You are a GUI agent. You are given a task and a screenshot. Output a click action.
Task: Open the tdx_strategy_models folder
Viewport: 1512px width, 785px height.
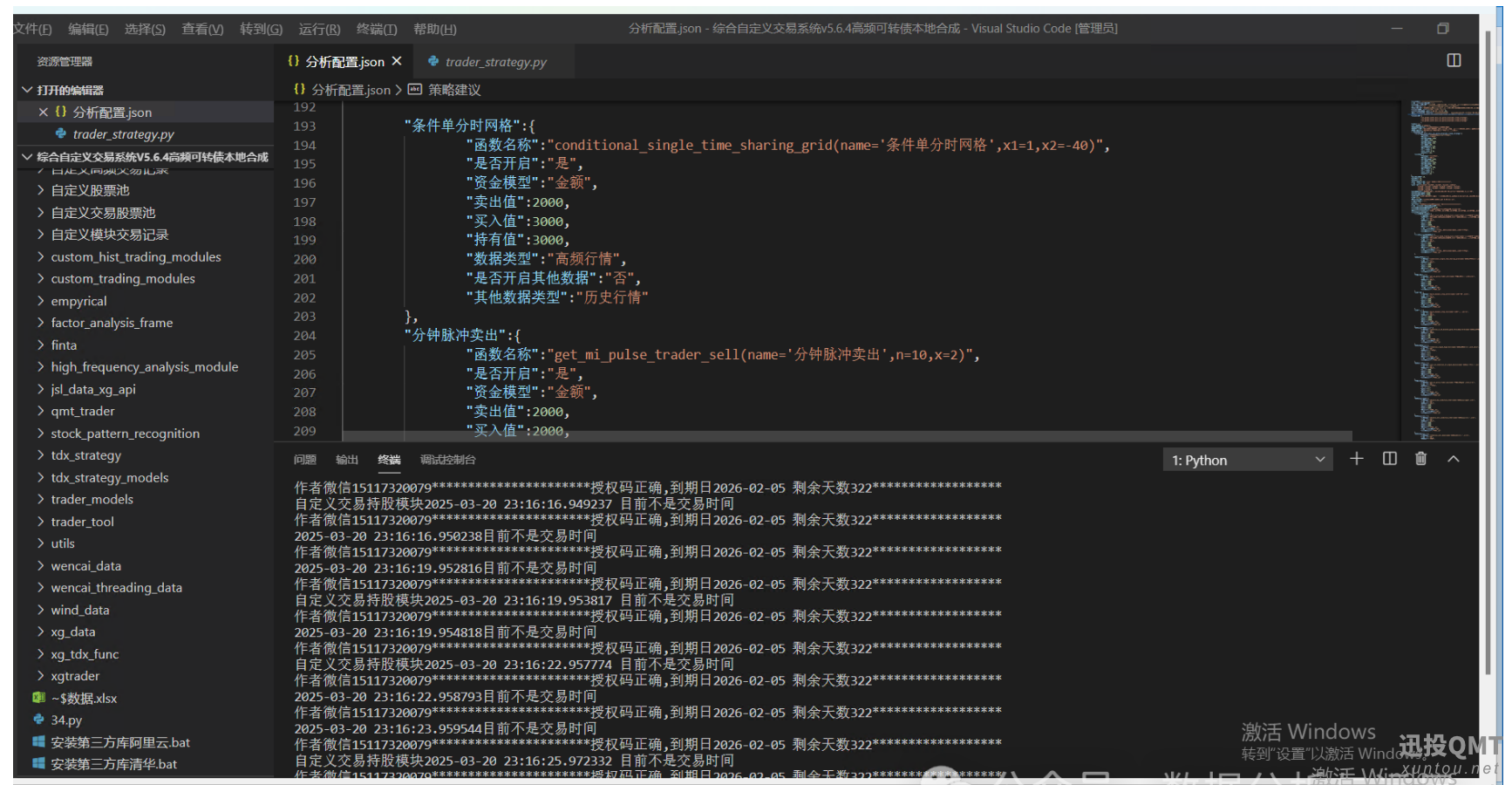pyautogui.click(x=110, y=478)
